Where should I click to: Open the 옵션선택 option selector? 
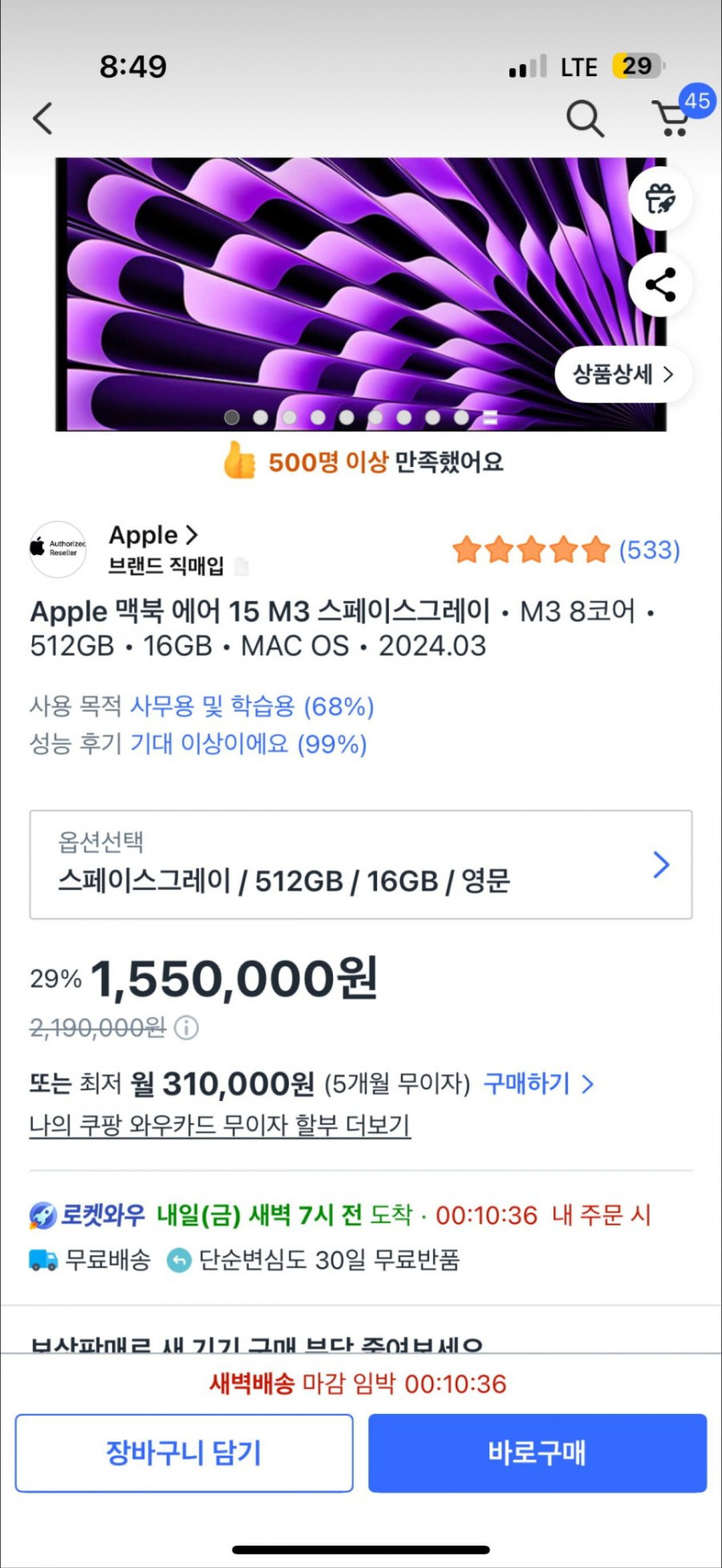coord(361,864)
